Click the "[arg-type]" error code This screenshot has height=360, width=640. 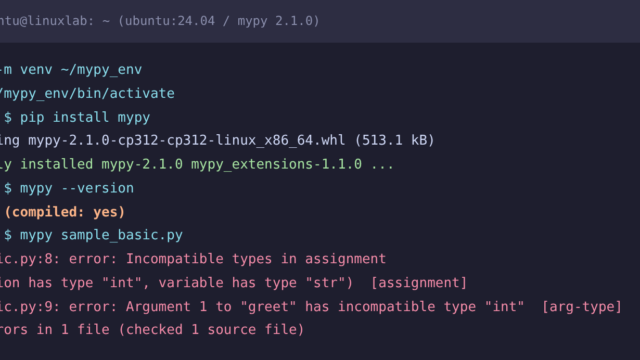[x=582, y=307]
